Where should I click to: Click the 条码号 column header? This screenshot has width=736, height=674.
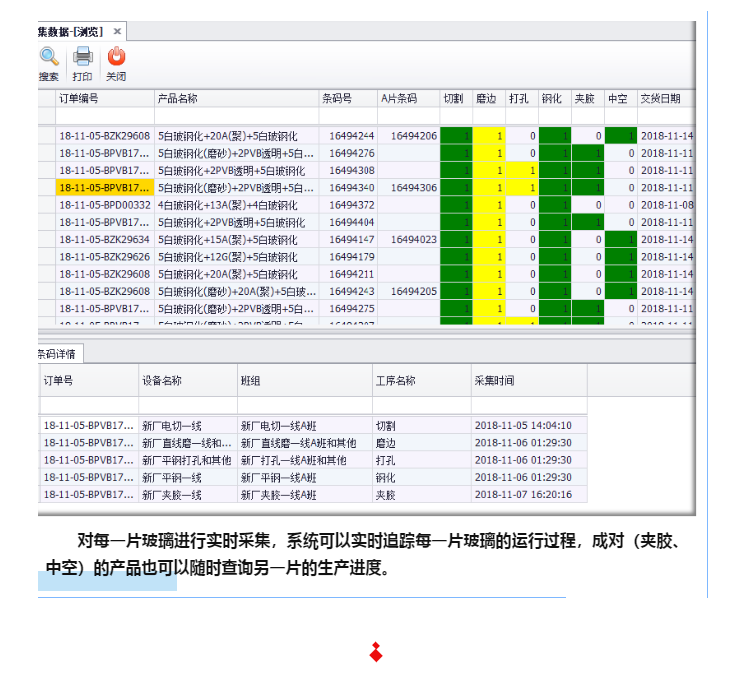click(347, 99)
